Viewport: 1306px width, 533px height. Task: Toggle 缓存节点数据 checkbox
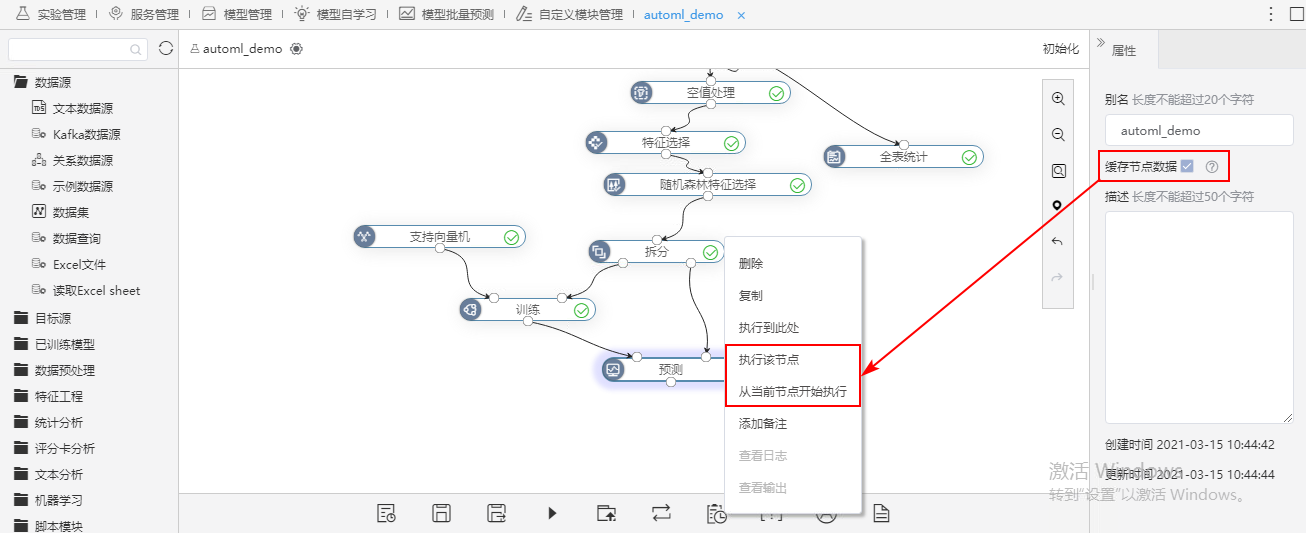(x=1187, y=166)
